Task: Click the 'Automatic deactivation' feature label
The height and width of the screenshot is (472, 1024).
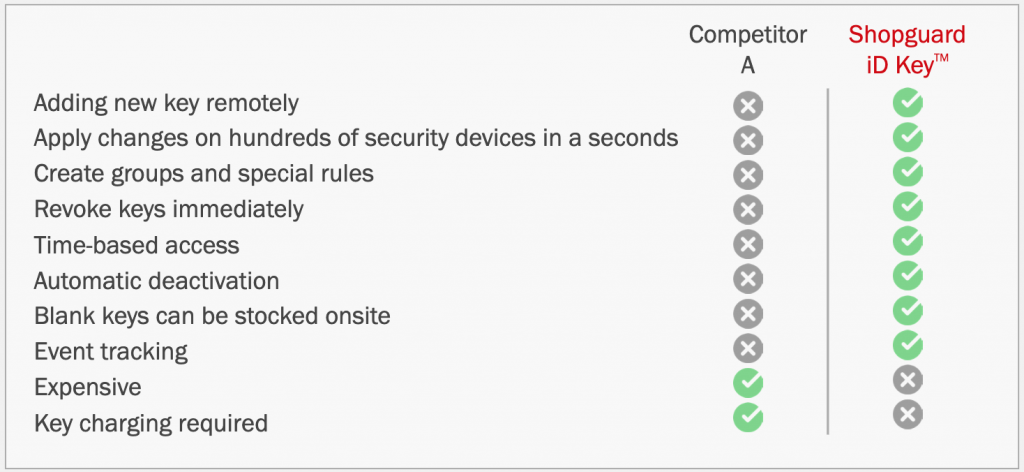Action: (156, 281)
